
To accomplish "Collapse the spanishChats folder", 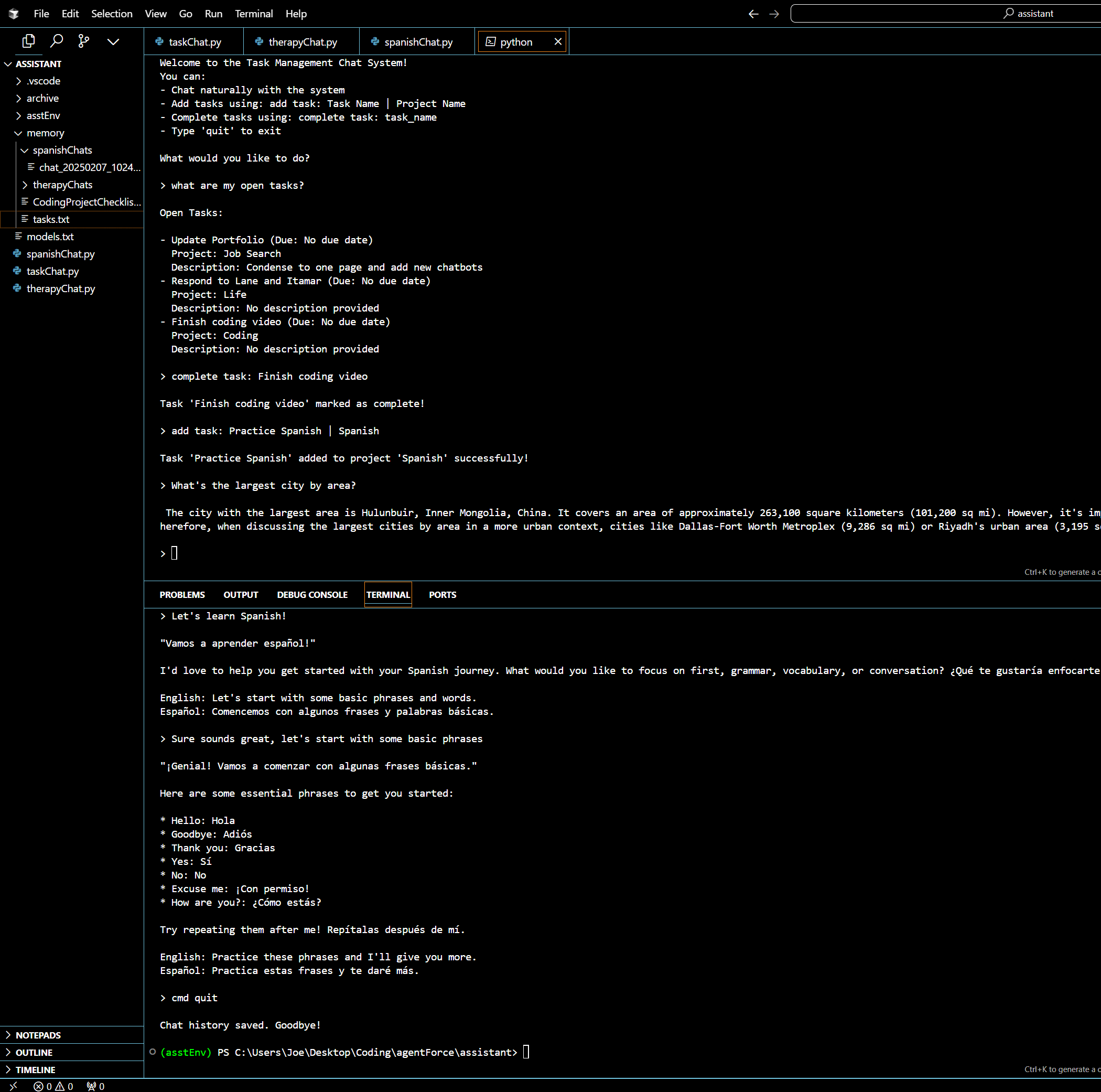I will click(x=62, y=150).
